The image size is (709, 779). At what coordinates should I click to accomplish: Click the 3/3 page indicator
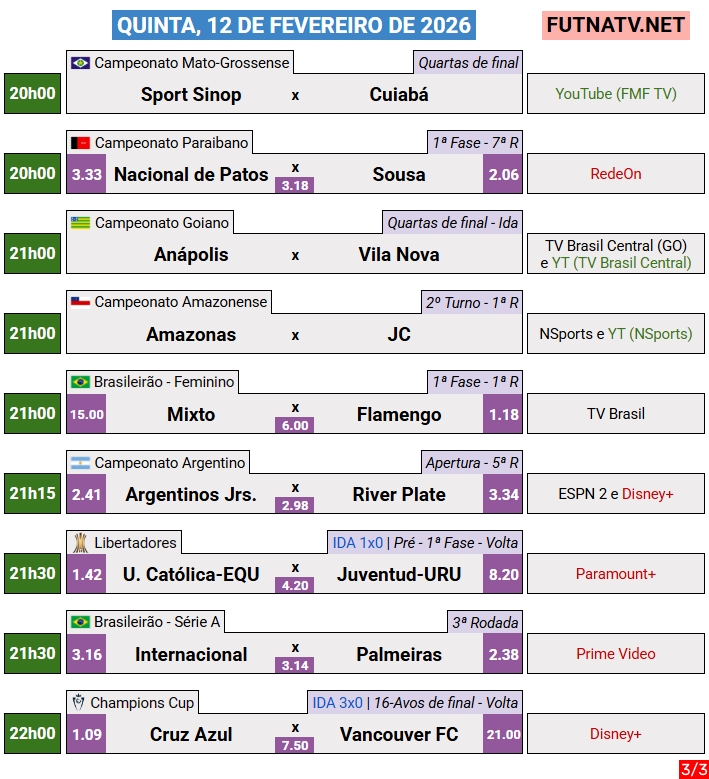692,769
